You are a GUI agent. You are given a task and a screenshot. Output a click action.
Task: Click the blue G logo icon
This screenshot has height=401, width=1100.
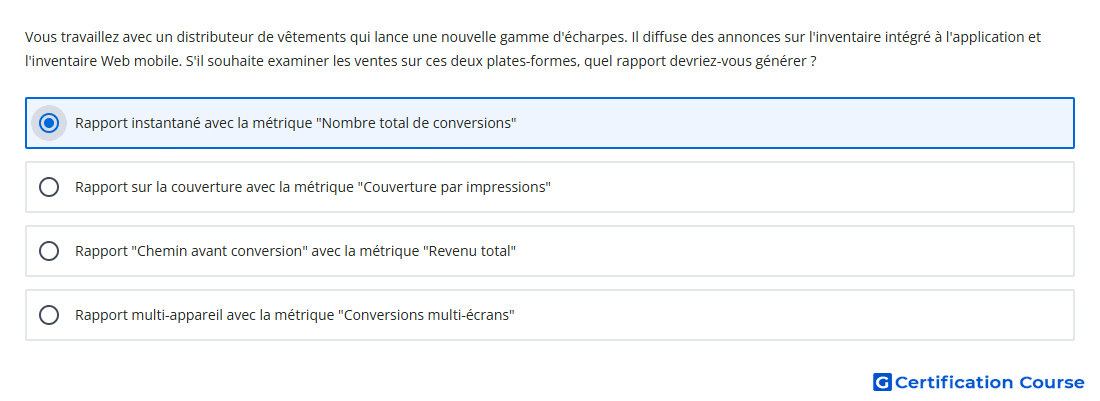(882, 382)
